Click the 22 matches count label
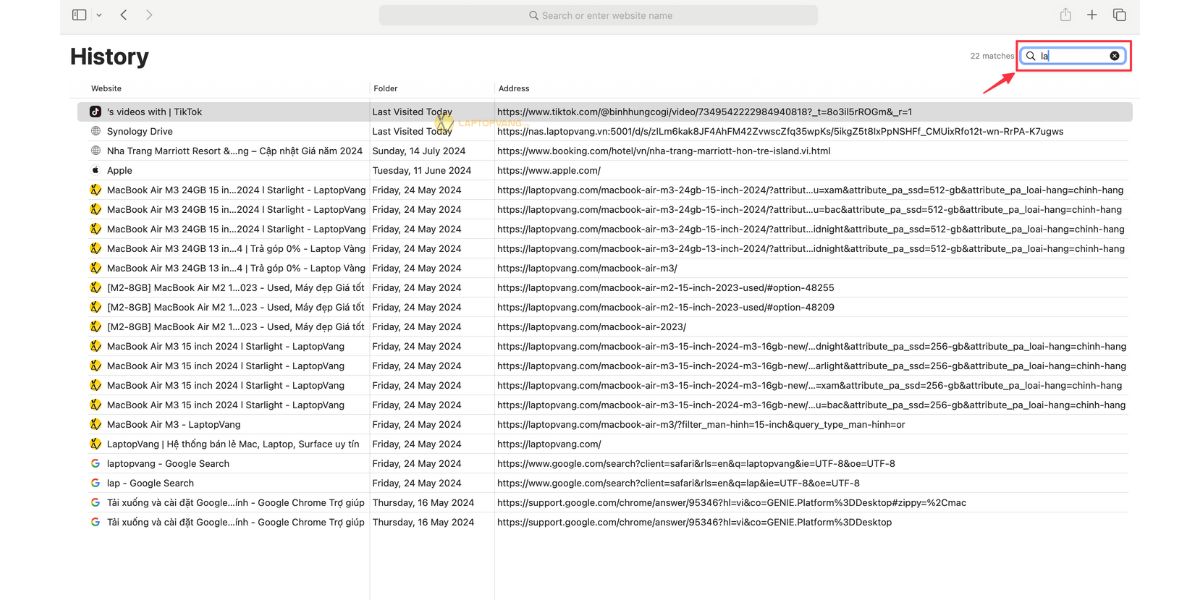 tap(992, 56)
